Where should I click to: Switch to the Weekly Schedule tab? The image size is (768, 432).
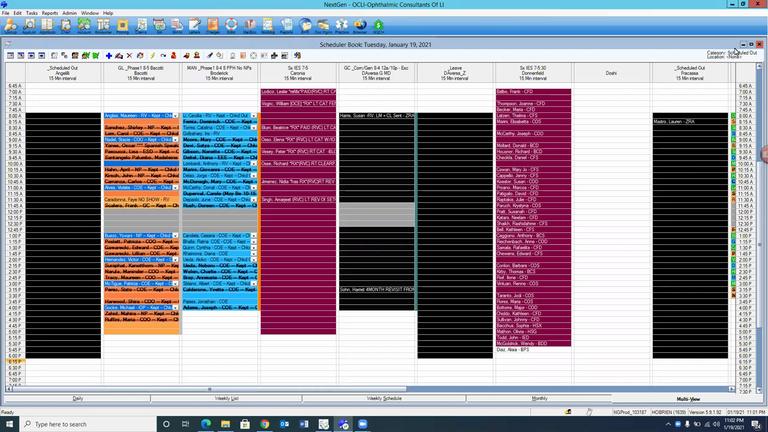click(384, 398)
